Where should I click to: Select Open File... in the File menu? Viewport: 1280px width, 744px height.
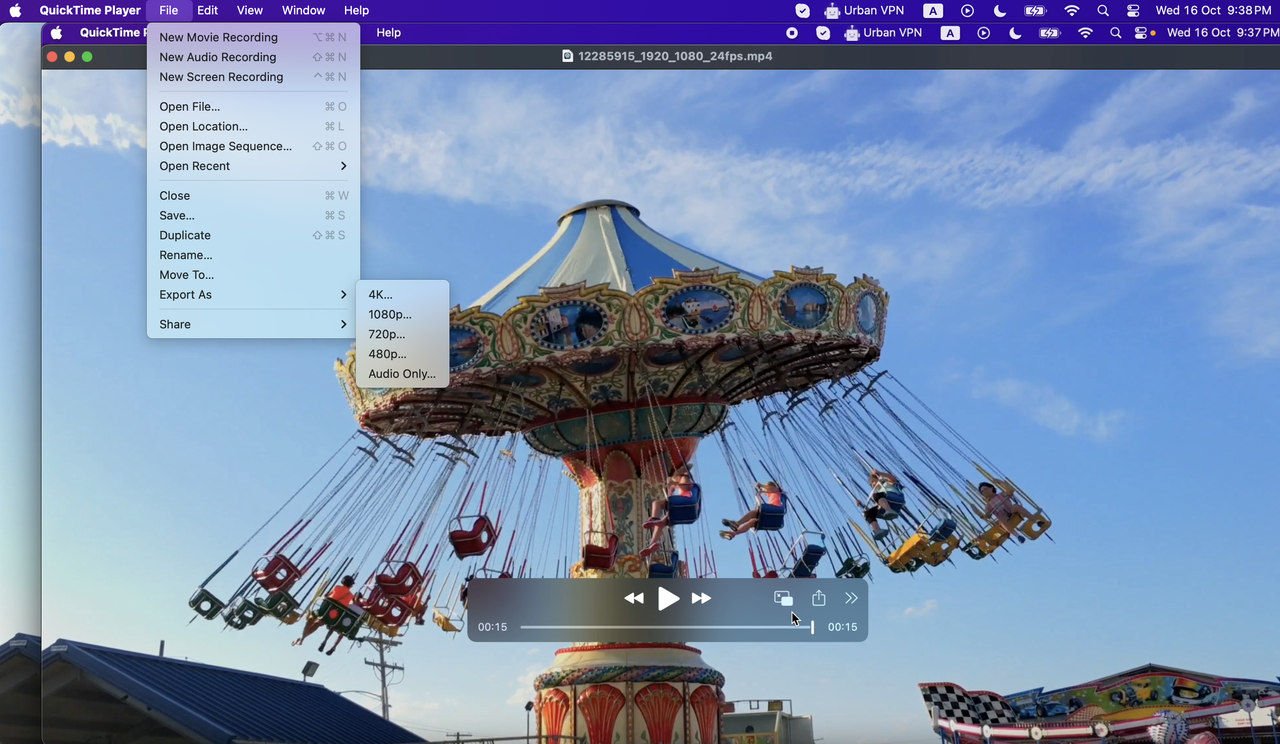click(x=253, y=107)
